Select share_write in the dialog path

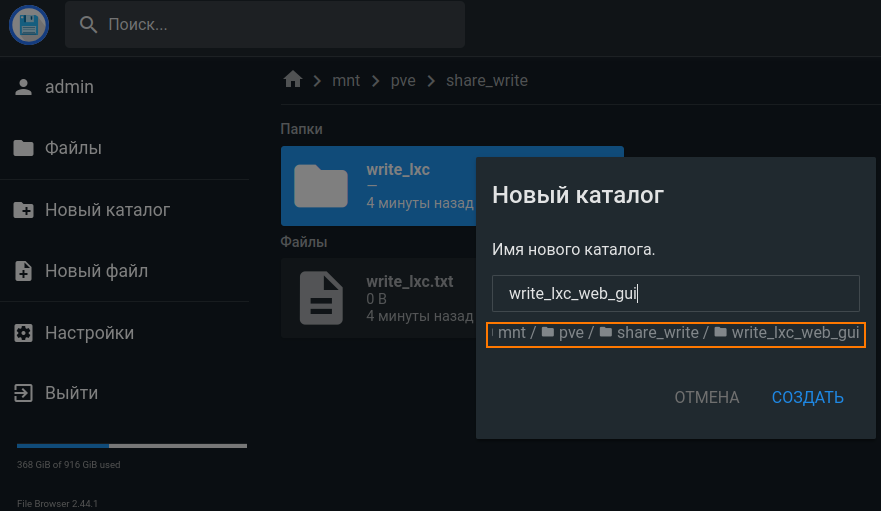(657, 333)
